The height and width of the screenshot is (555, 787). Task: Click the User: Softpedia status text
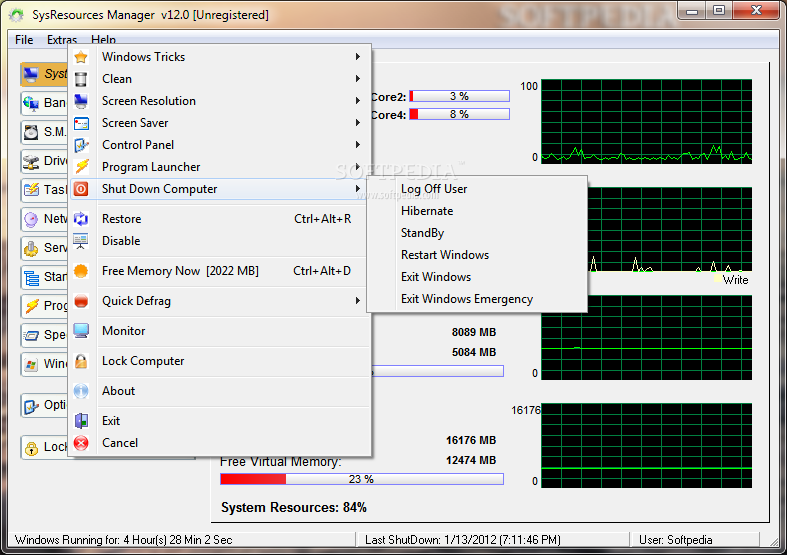(x=676, y=540)
